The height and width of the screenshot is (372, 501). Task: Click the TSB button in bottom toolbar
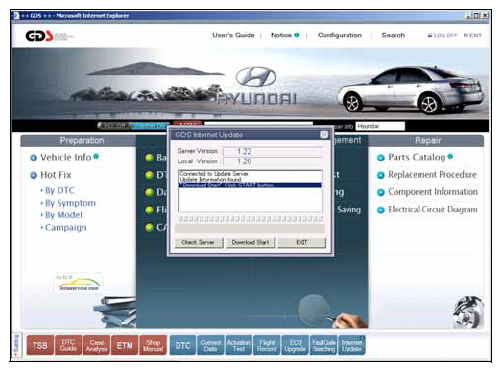pos(40,345)
